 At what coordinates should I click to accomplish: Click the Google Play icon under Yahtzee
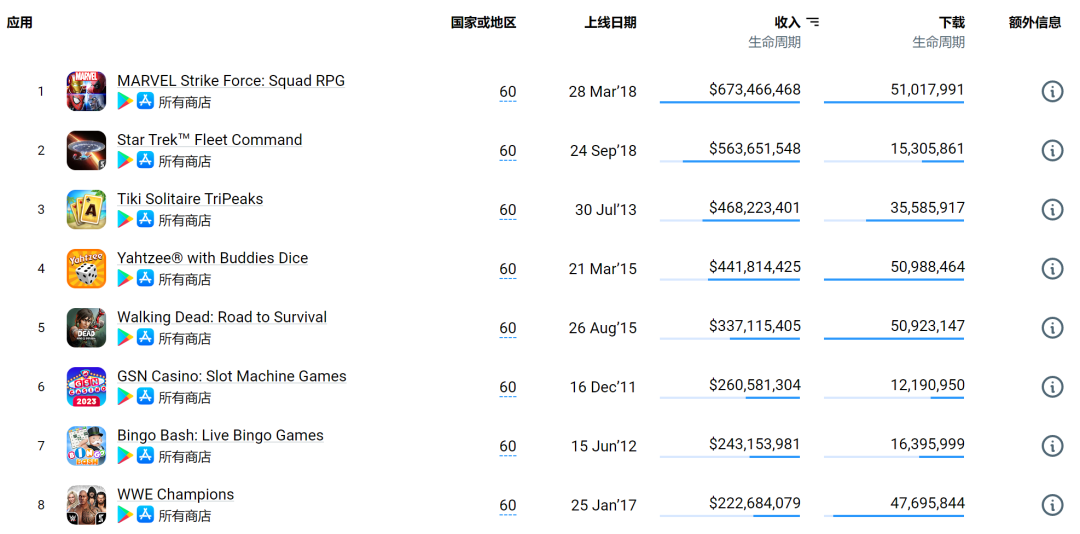(x=125, y=278)
